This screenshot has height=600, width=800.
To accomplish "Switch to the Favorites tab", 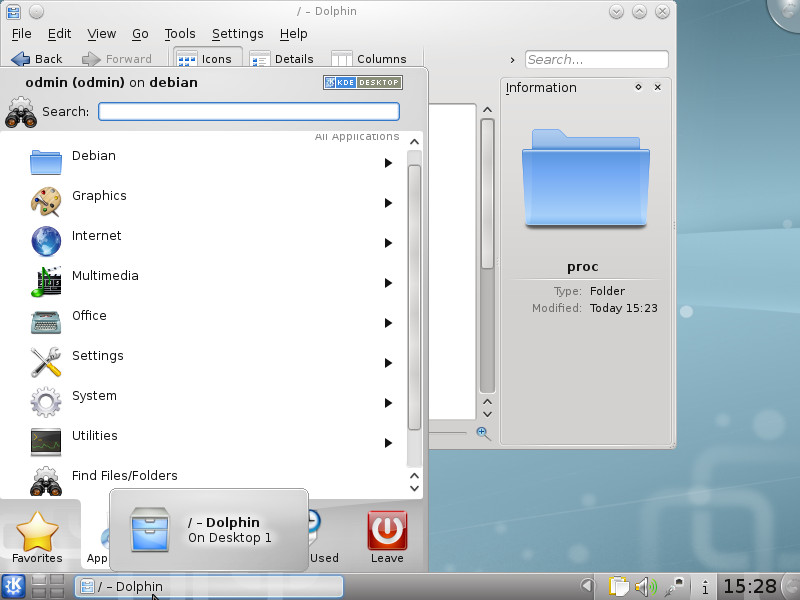I will 37,536.
